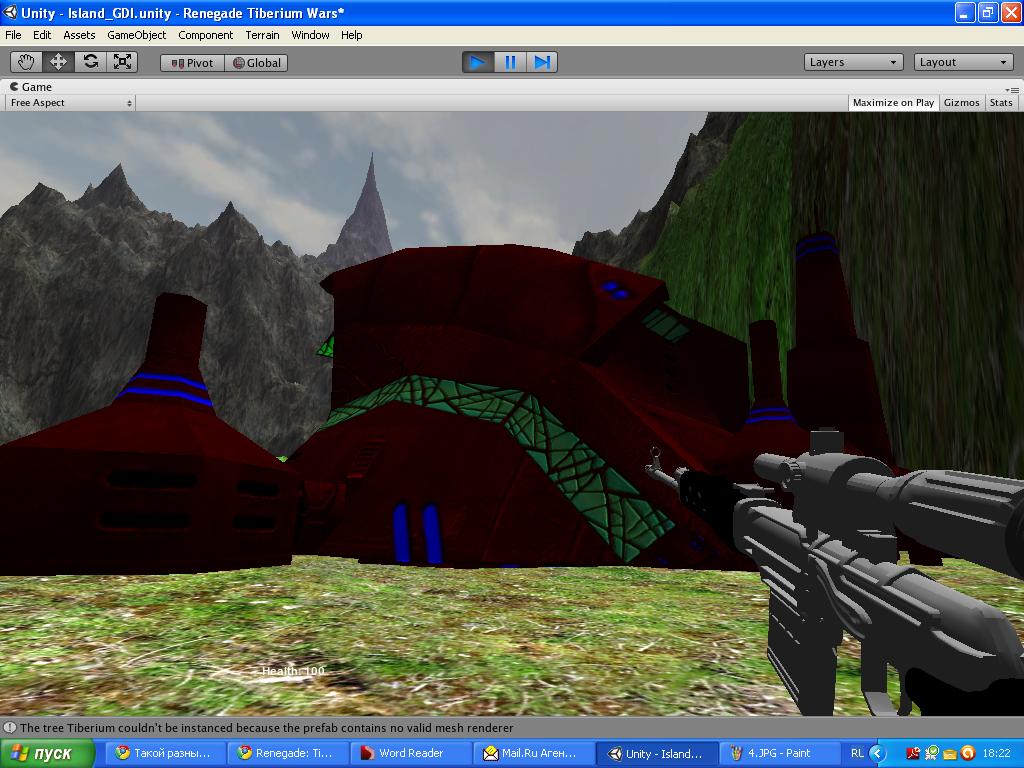Open the Windows Start button
This screenshot has width=1024, height=768.
(46, 754)
